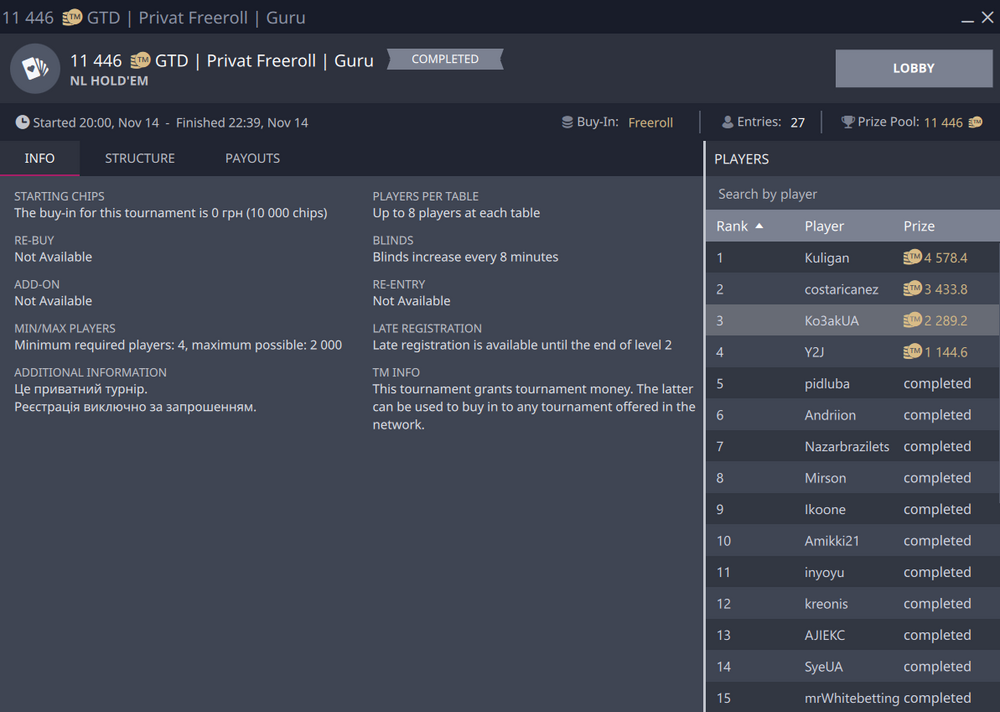
Task: Return to the LOBBY
Action: click(913, 69)
